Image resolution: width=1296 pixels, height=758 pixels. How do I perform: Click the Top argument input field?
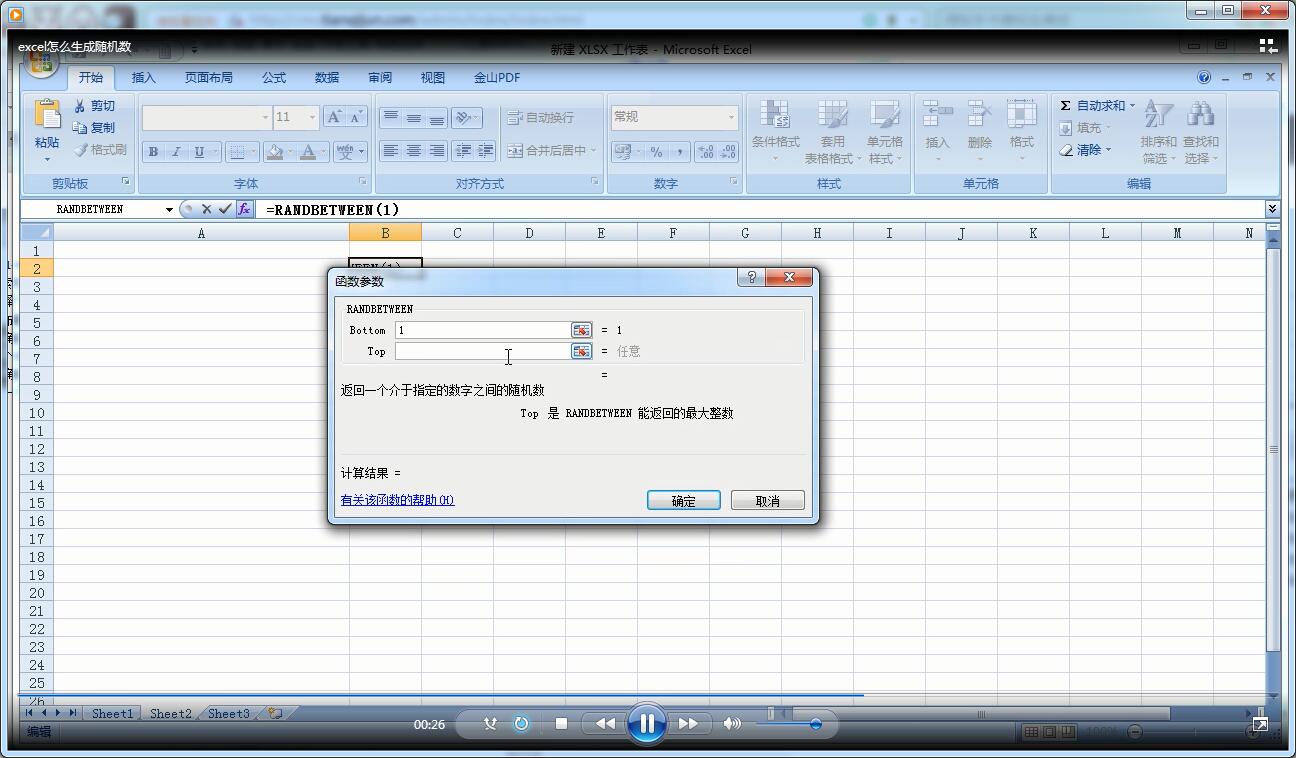[x=482, y=351]
